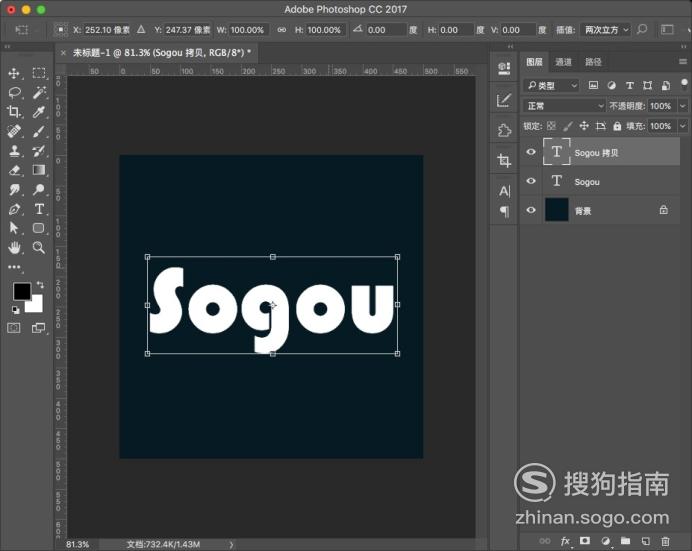Select the Lasso tool

pos(14,93)
